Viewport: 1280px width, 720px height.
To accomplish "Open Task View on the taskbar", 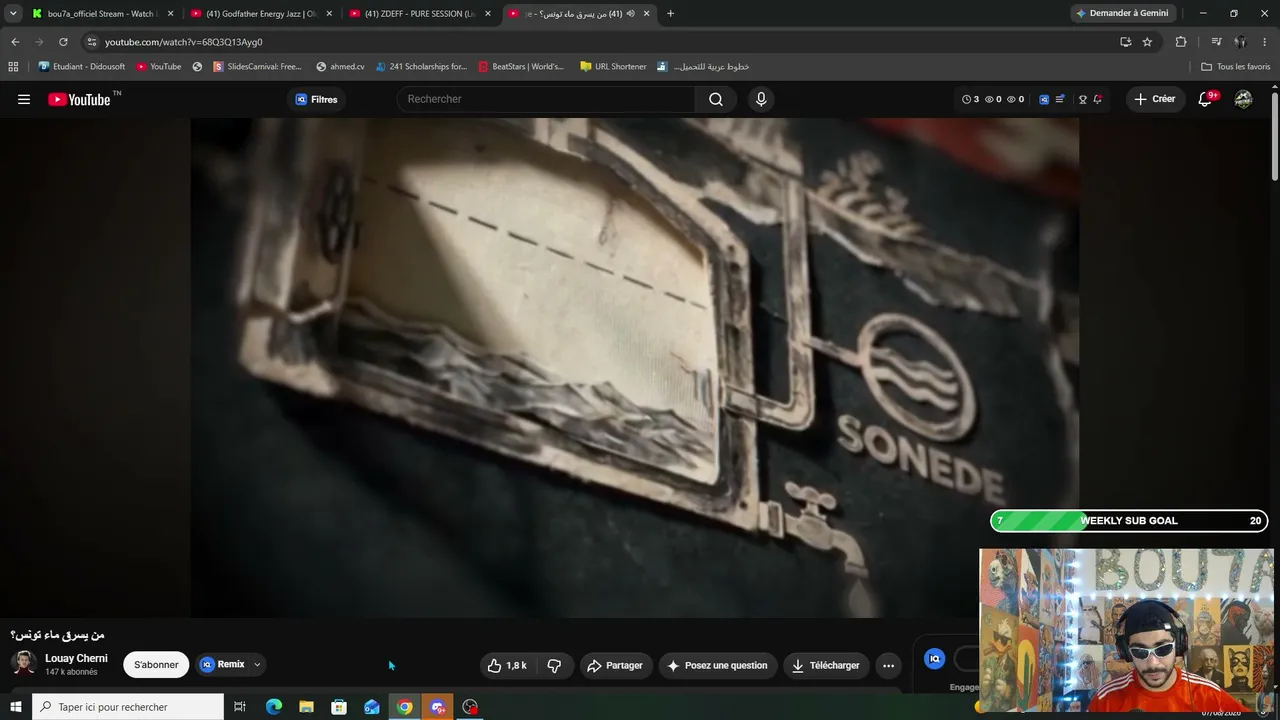I will coord(240,707).
